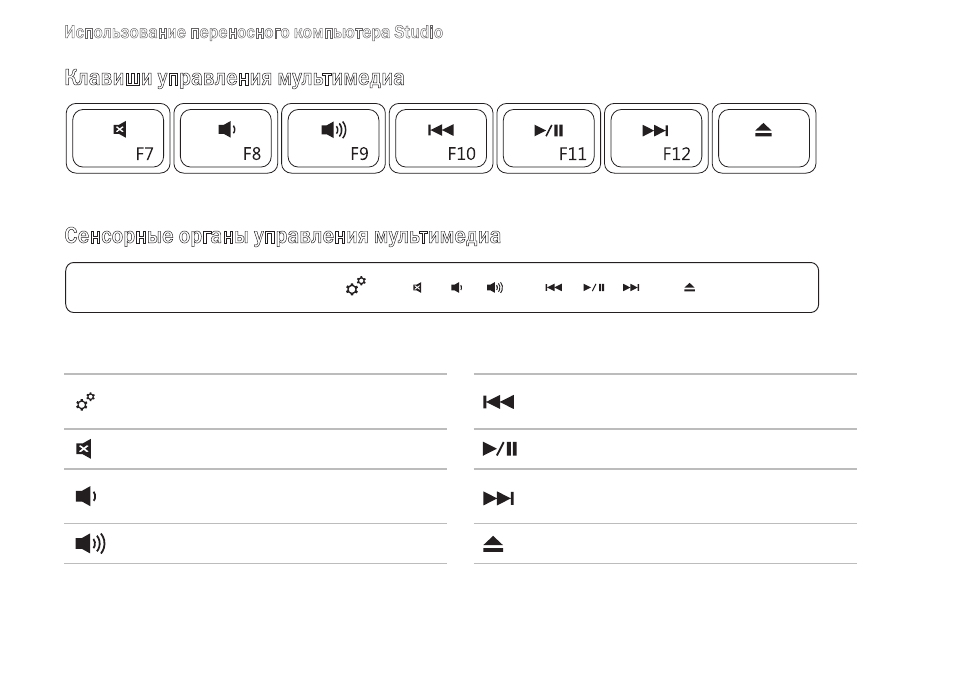Tap volume down icon in touch strip

[x=456, y=288]
